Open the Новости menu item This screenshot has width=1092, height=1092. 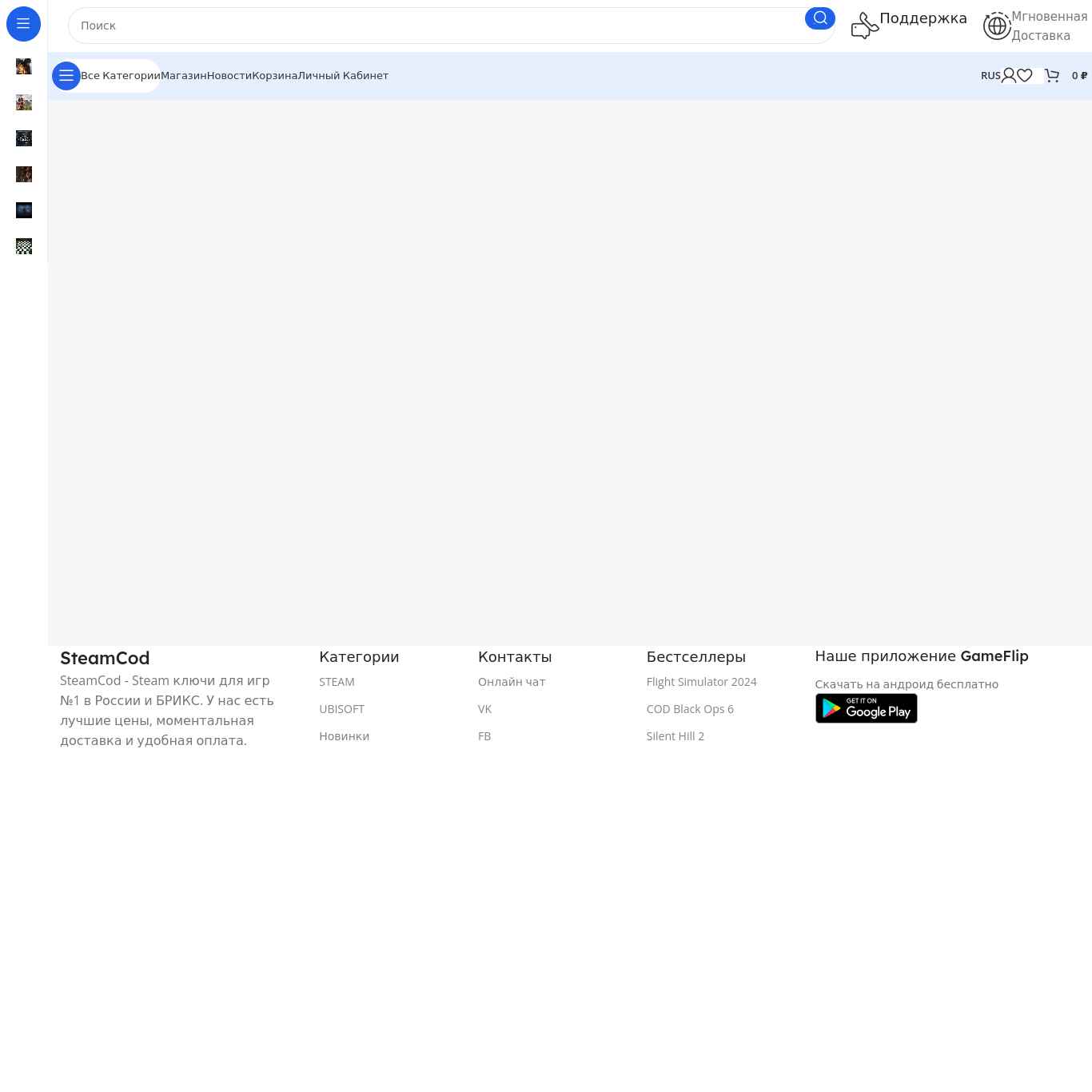[229, 76]
